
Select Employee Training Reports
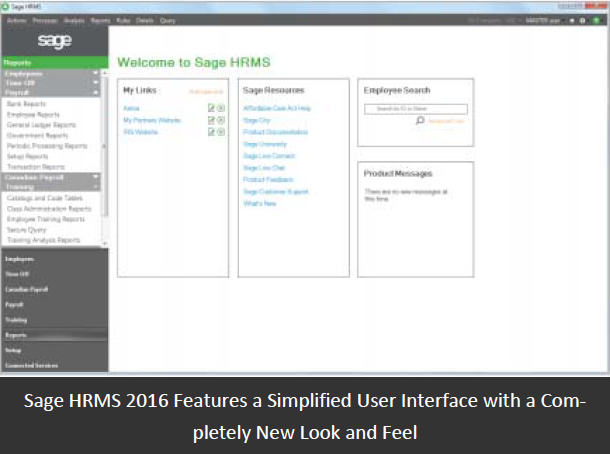pyautogui.click(x=46, y=219)
